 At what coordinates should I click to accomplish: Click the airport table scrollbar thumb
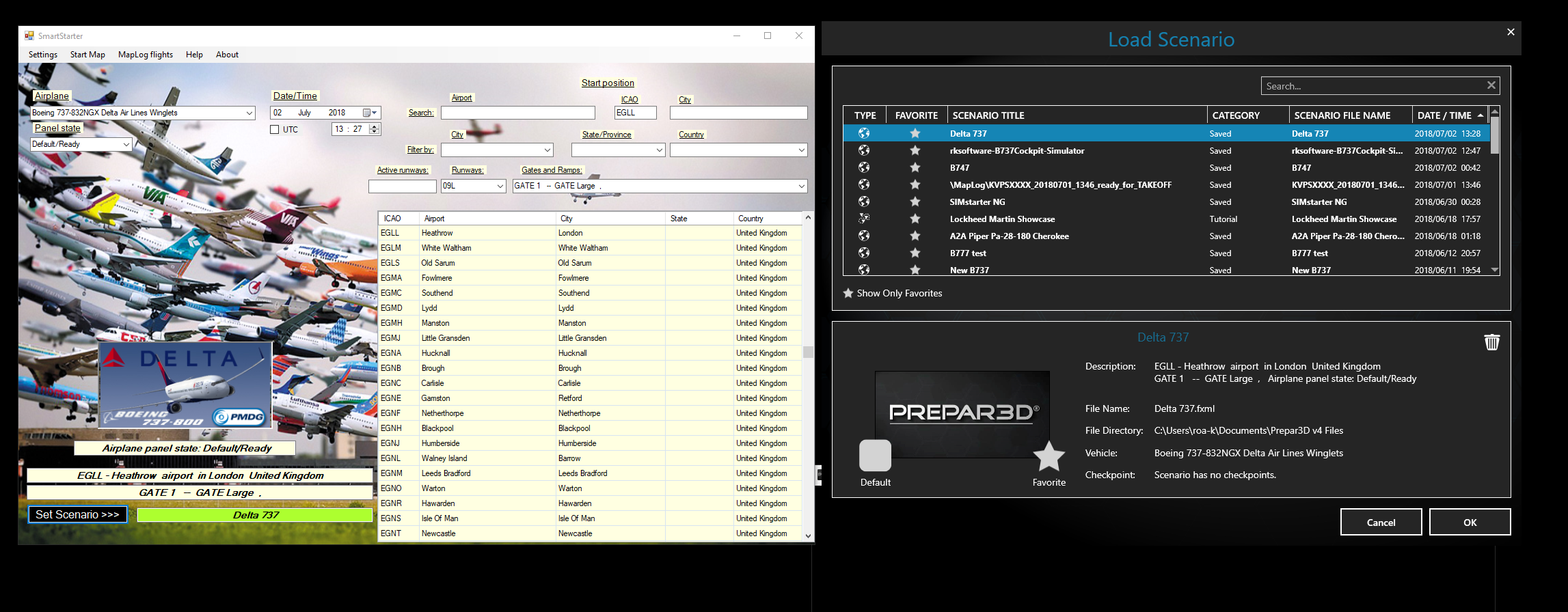click(x=808, y=352)
